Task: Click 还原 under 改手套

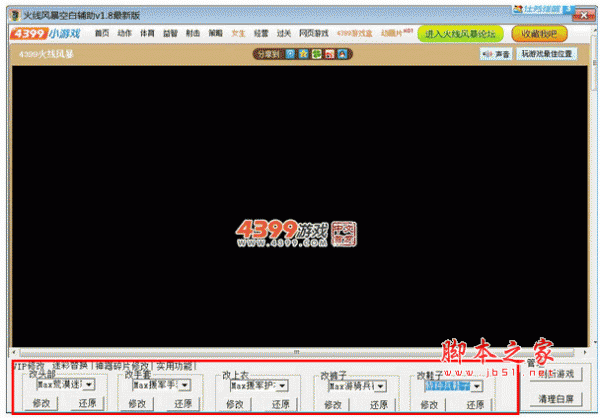Action: click(x=183, y=403)
